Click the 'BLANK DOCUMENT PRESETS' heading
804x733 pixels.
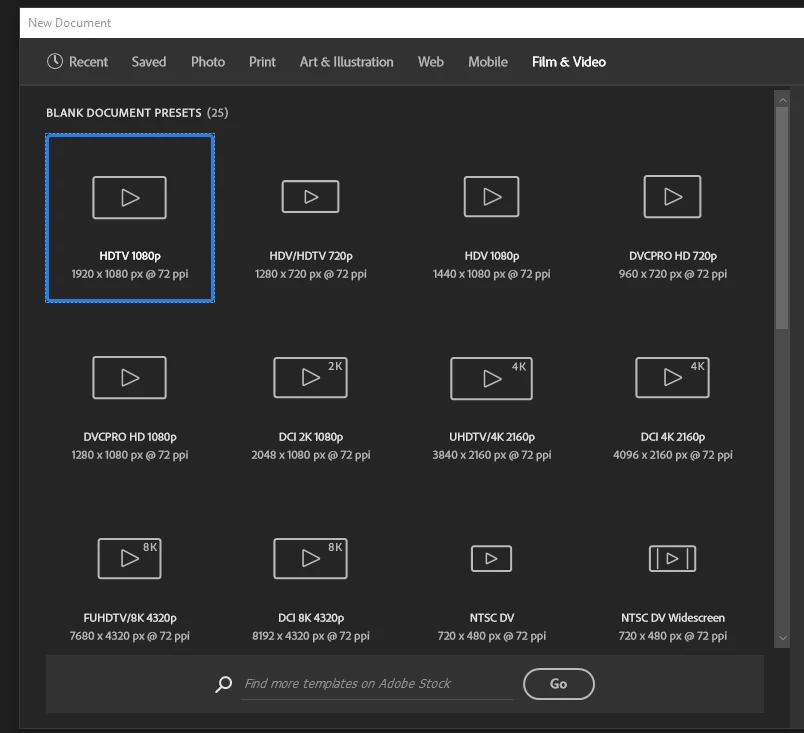coord(124,113)
